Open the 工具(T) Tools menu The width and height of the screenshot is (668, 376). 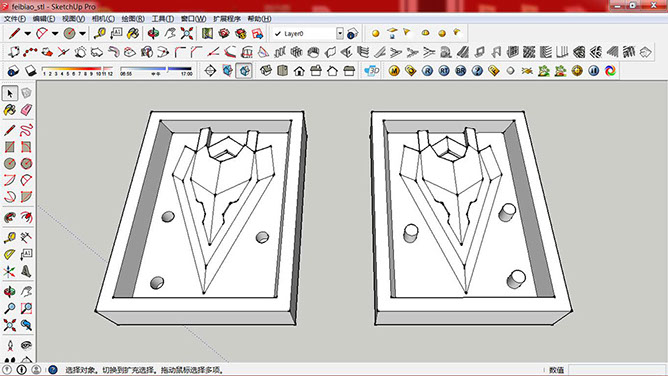tap(163, 19)
